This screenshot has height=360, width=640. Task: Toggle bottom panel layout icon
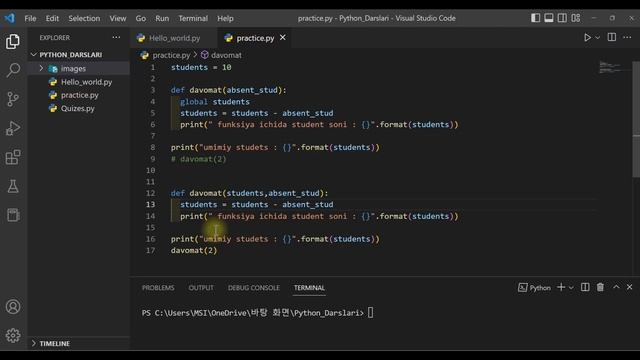coord(549,18)
